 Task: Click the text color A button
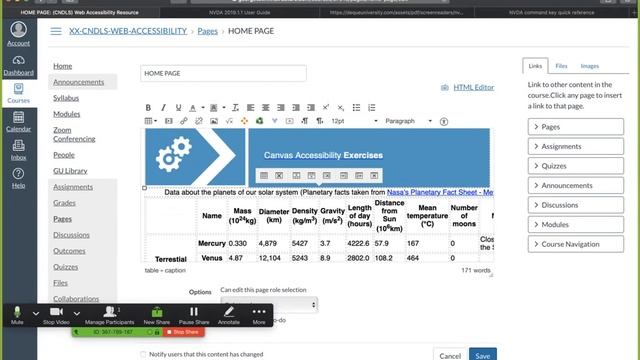tap(193, 108)
